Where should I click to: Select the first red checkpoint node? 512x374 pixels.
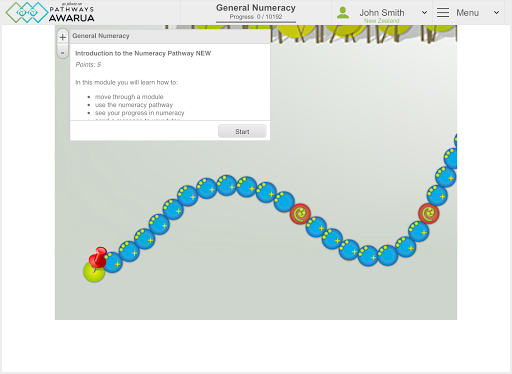[300, 214]
